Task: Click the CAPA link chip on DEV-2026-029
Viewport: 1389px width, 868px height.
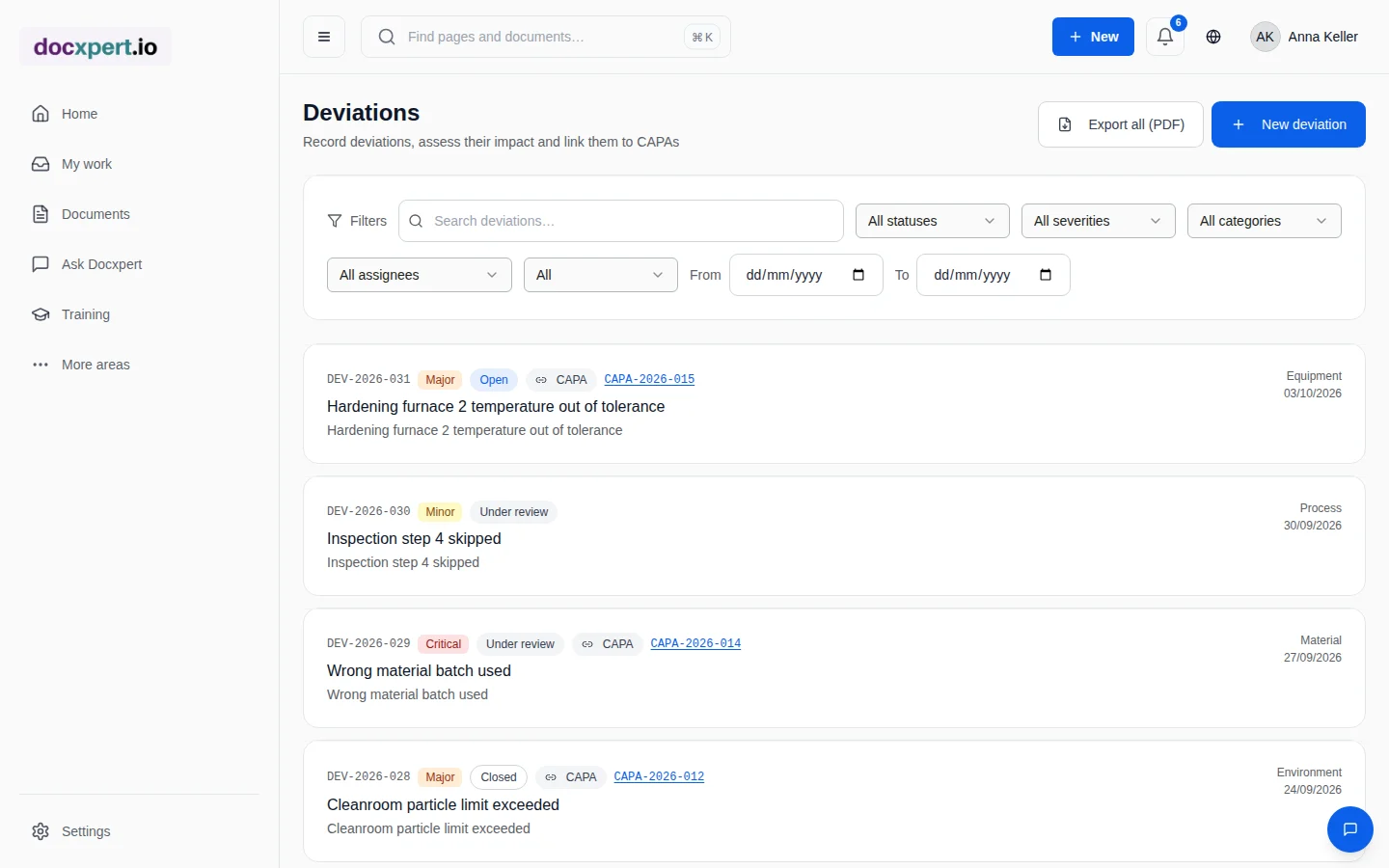Action: [608, 644]
